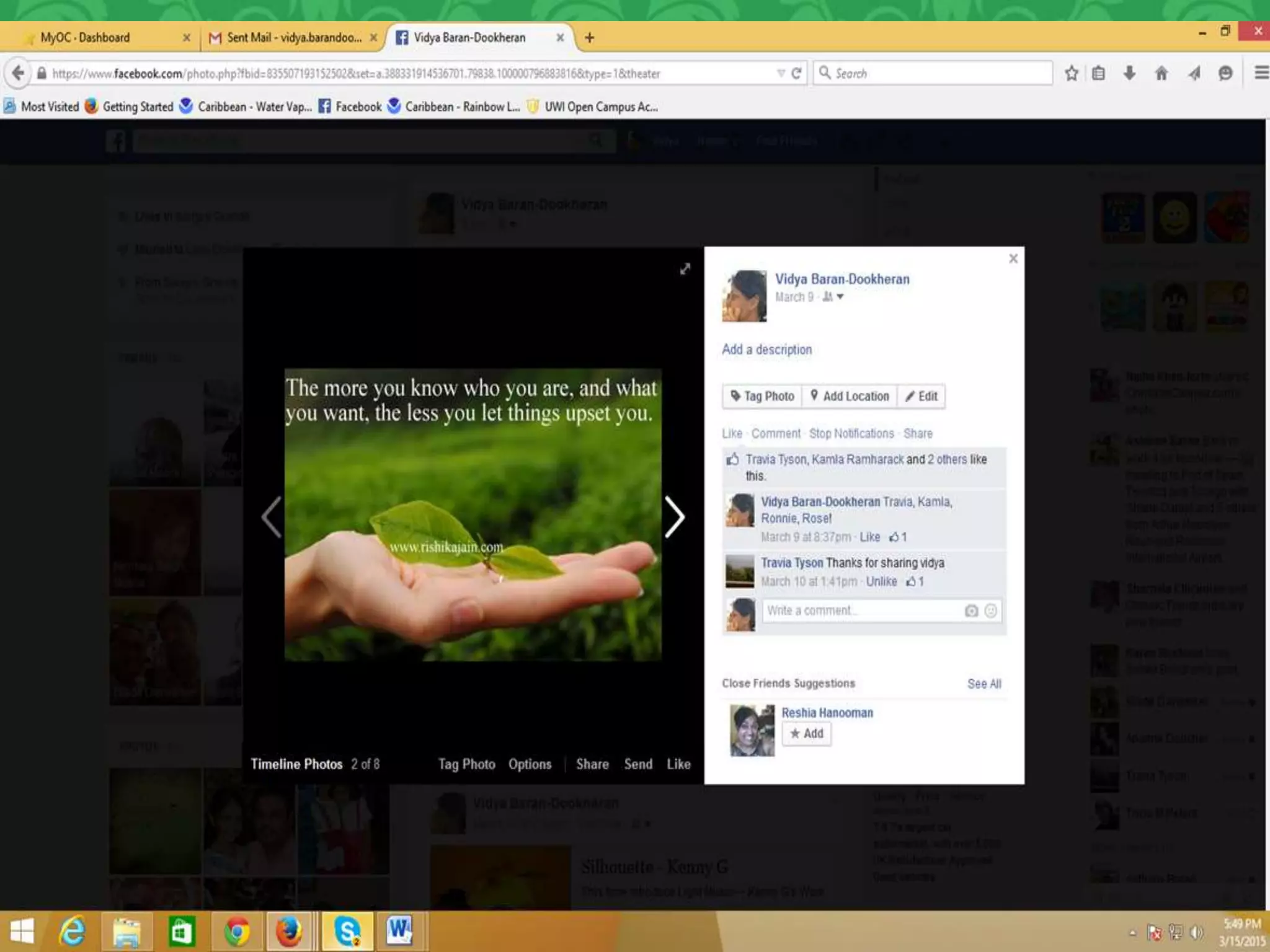The image size is (1270, 952).
Task: Attach photo using camera icon in comment box
Action: [971, 611]
